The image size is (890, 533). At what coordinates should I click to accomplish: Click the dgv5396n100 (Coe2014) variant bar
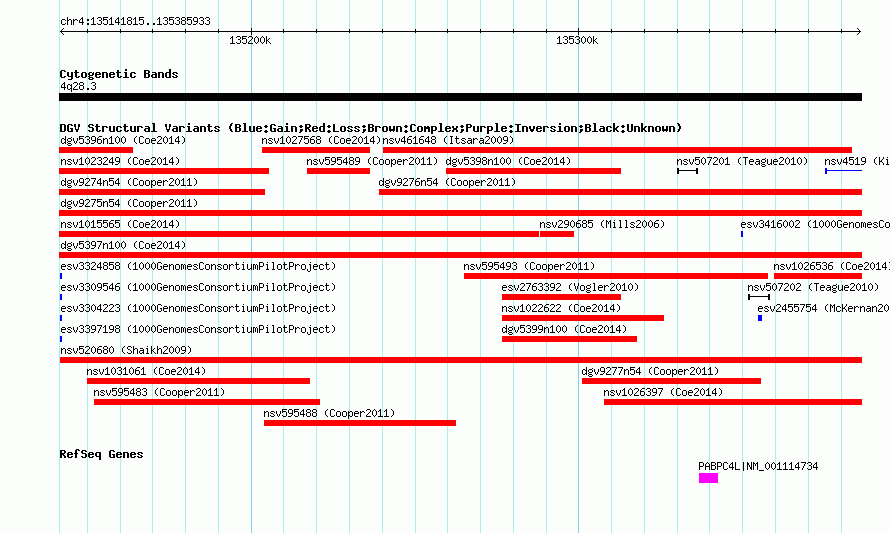[x=96, y=150]
